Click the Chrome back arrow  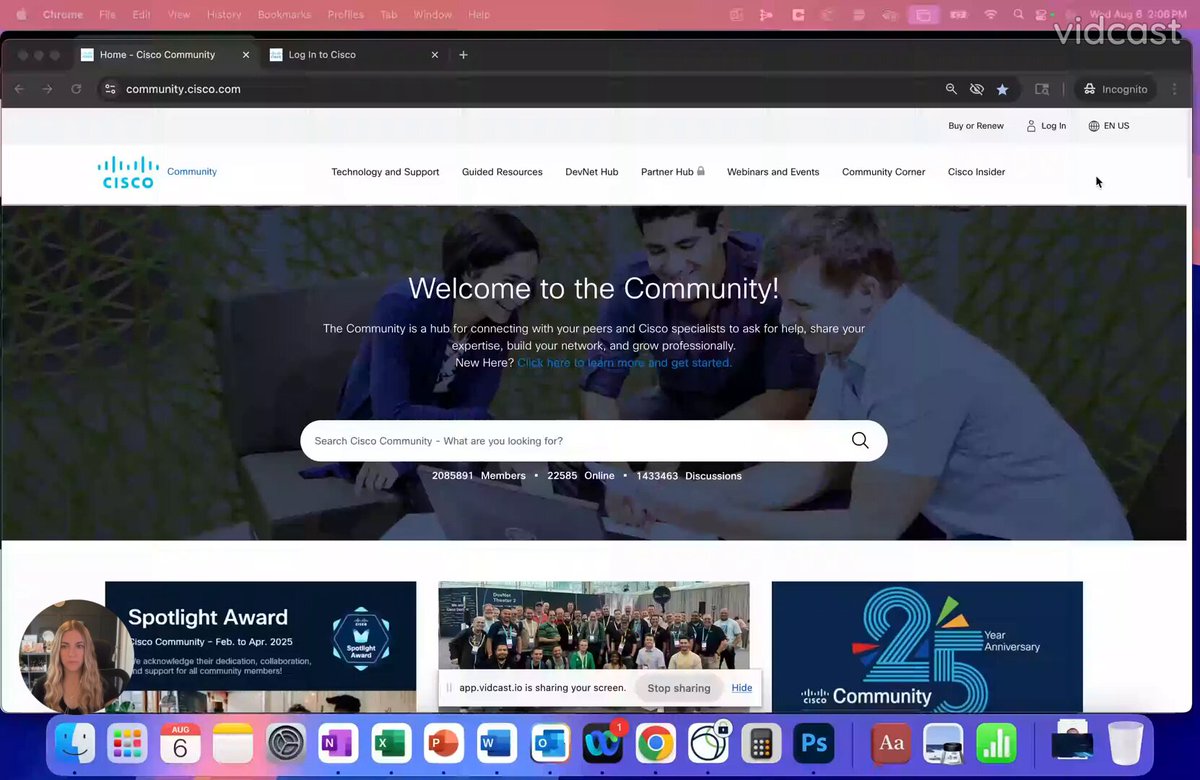[19, 89]
